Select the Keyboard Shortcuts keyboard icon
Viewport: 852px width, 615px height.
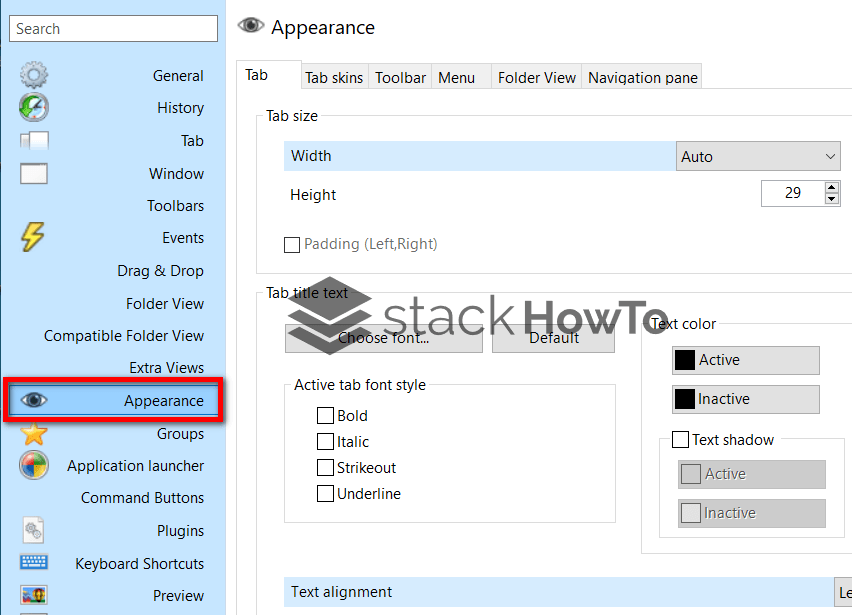(x=33, y=563)
